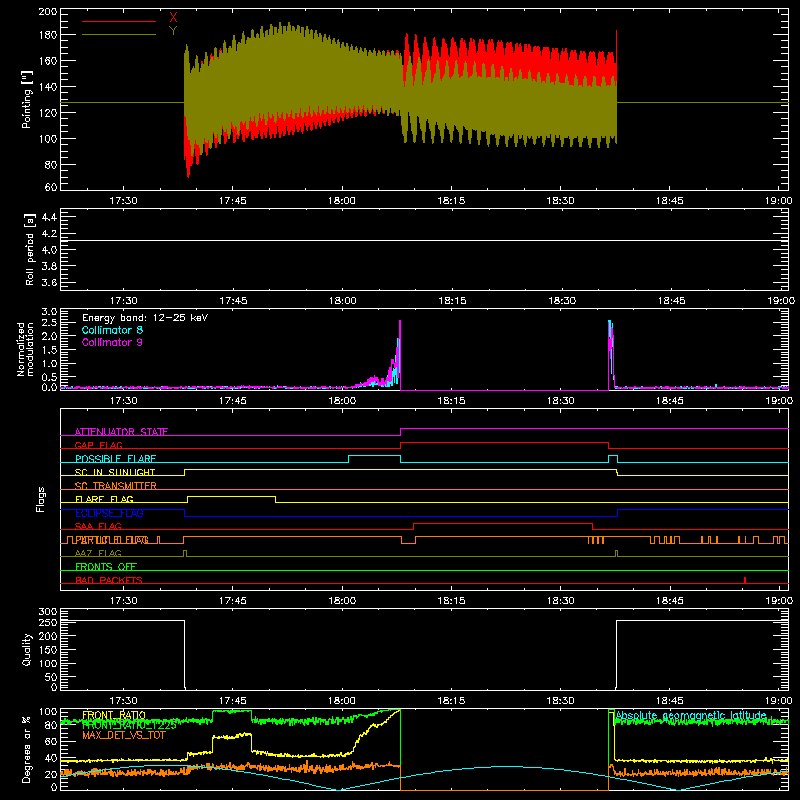Click the FRONTS_OFF flag label
800x800 pixels.
coord(106,567)
